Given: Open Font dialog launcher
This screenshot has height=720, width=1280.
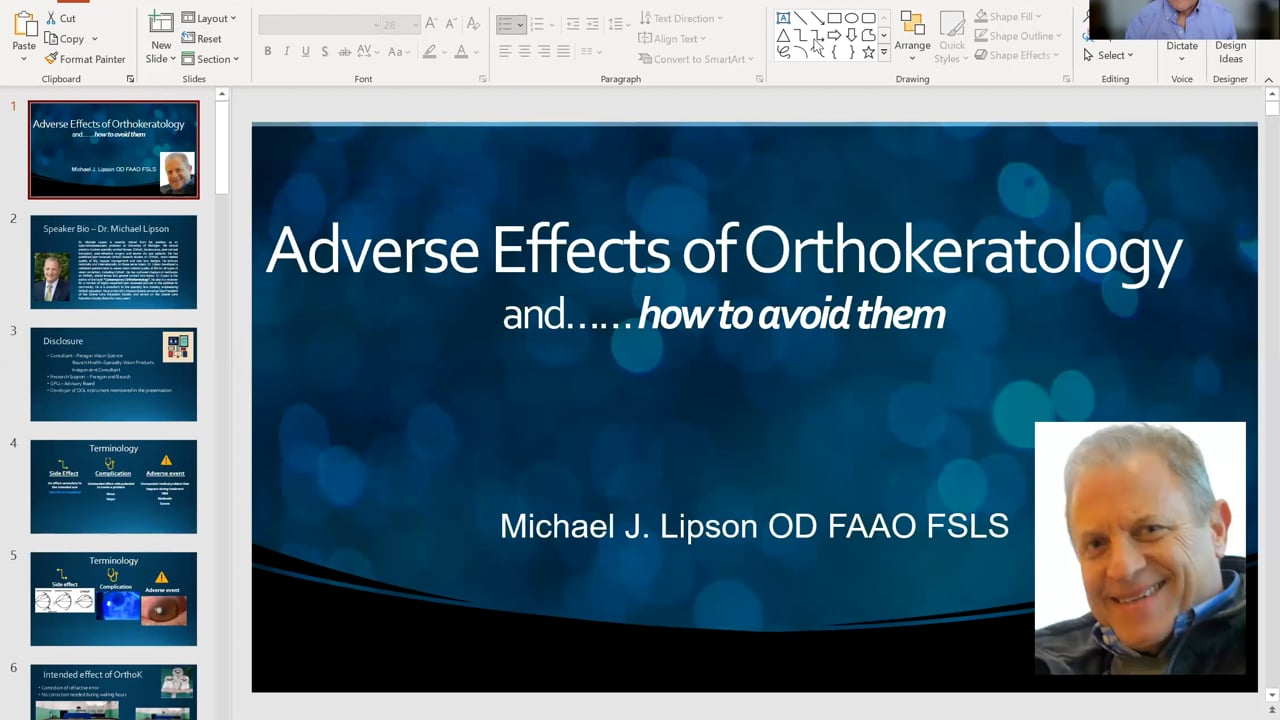Looking at the screenshot, I should click(x=482, y=79).
